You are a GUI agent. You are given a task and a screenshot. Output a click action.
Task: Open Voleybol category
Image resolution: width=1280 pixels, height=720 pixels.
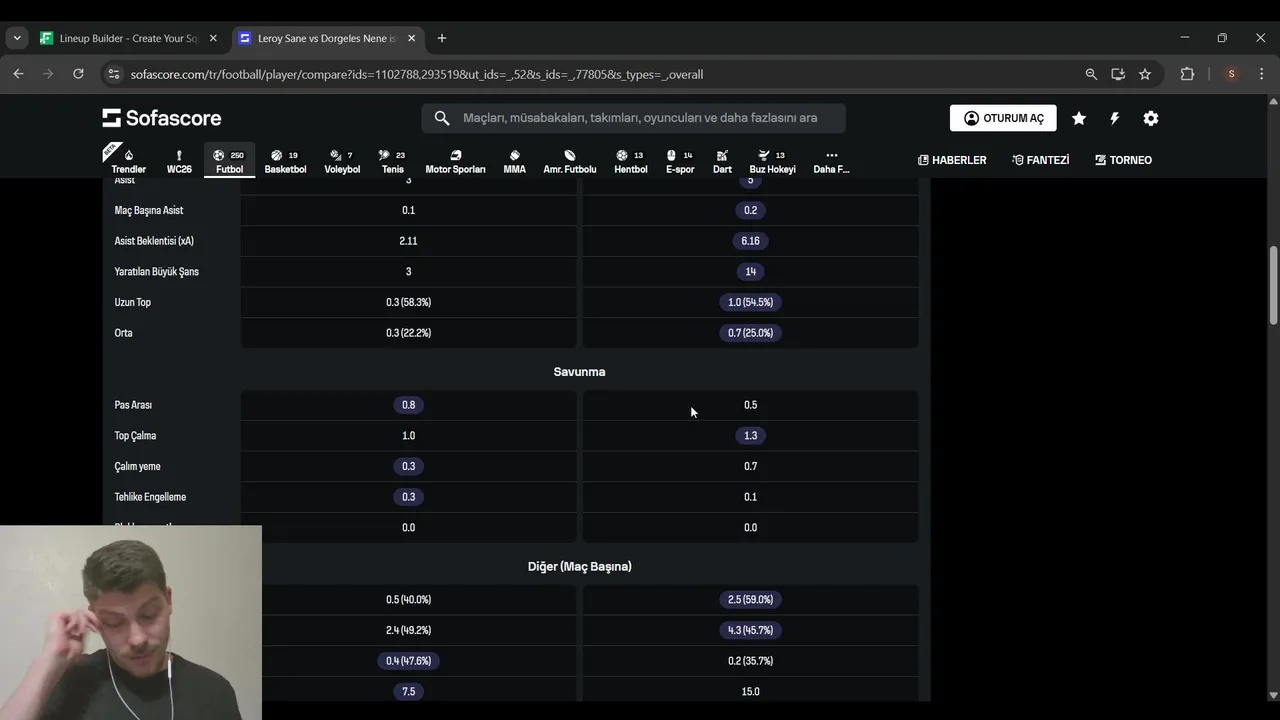pos(342,160)
